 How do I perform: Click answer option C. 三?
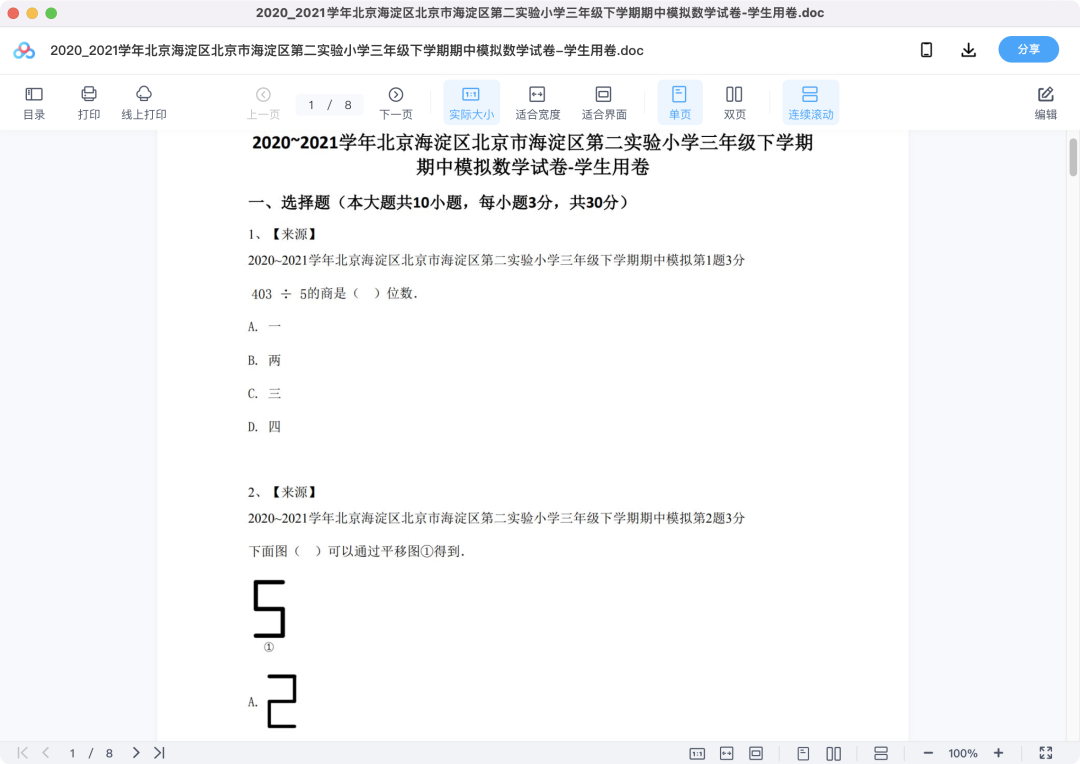(x=264, y=394)
